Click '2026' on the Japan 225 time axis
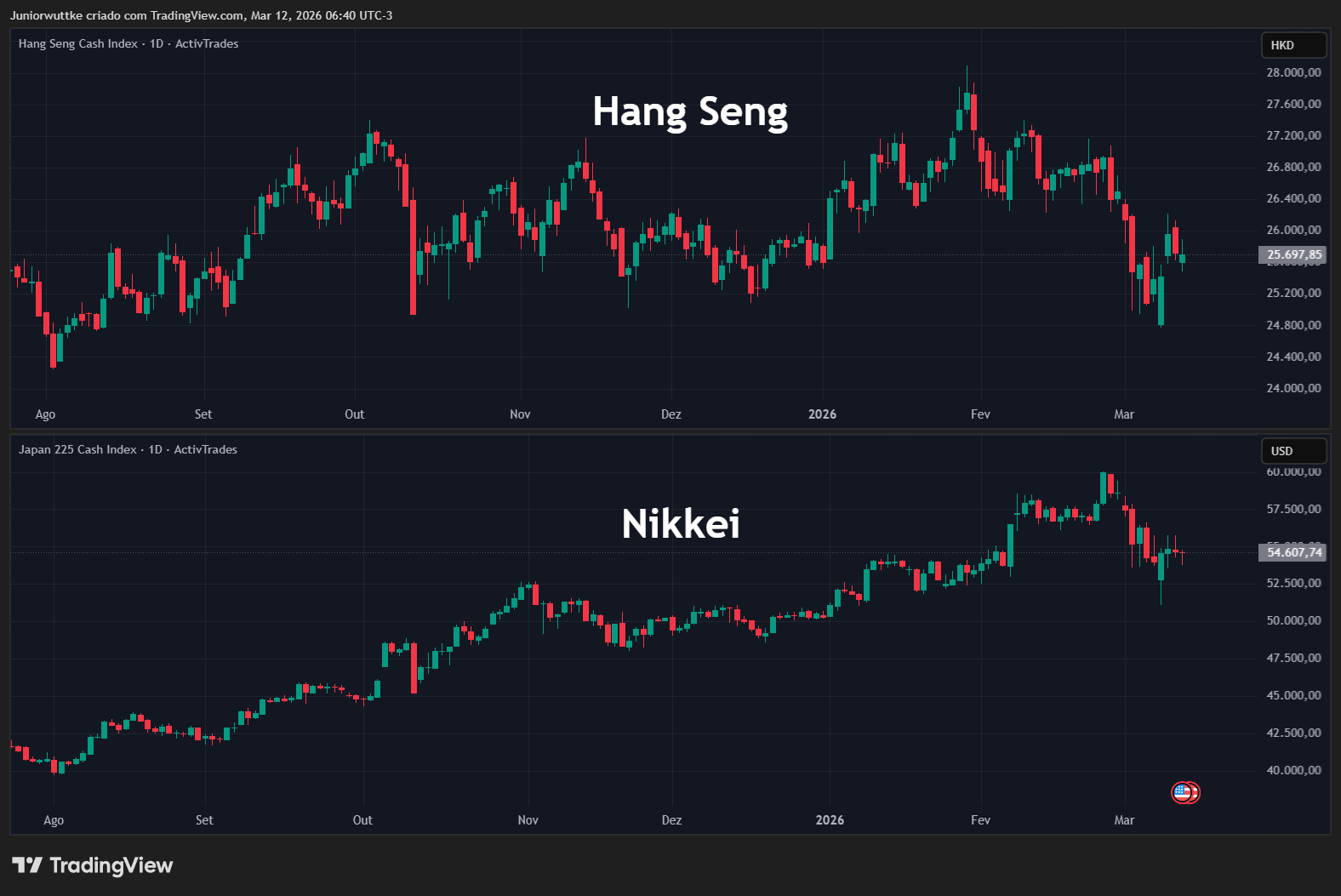Screen dimensions: 1341x896 830,820
